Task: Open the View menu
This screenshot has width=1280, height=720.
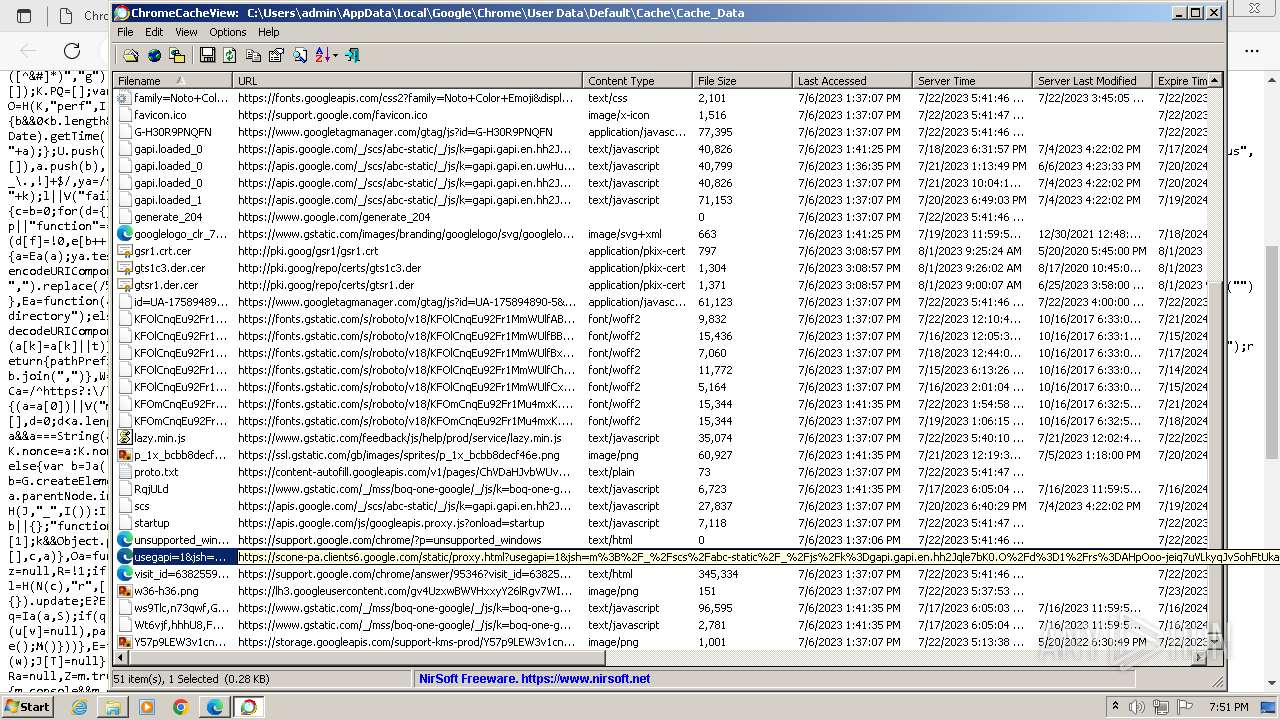Action: [186, 32]
